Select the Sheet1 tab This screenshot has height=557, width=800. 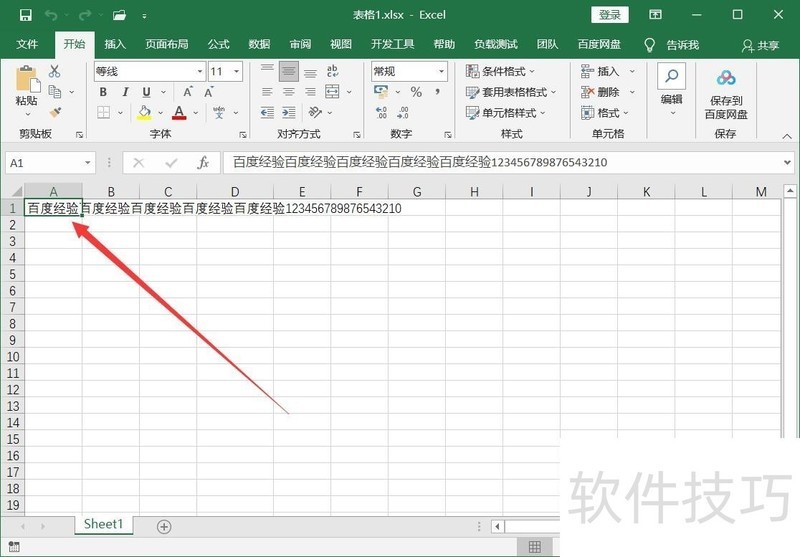[104, 524]
